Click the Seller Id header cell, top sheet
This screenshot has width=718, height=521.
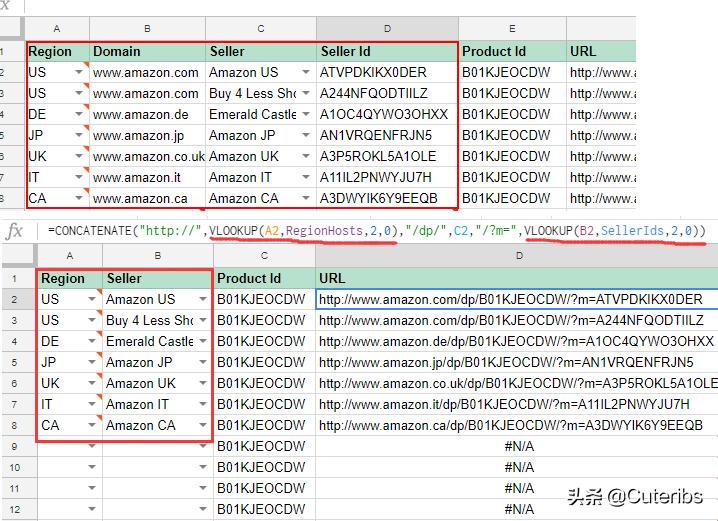[387, 51]
